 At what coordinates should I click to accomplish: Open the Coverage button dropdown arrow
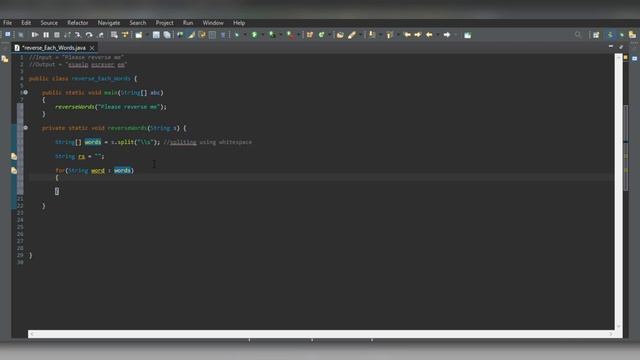(x=280, y=35)
